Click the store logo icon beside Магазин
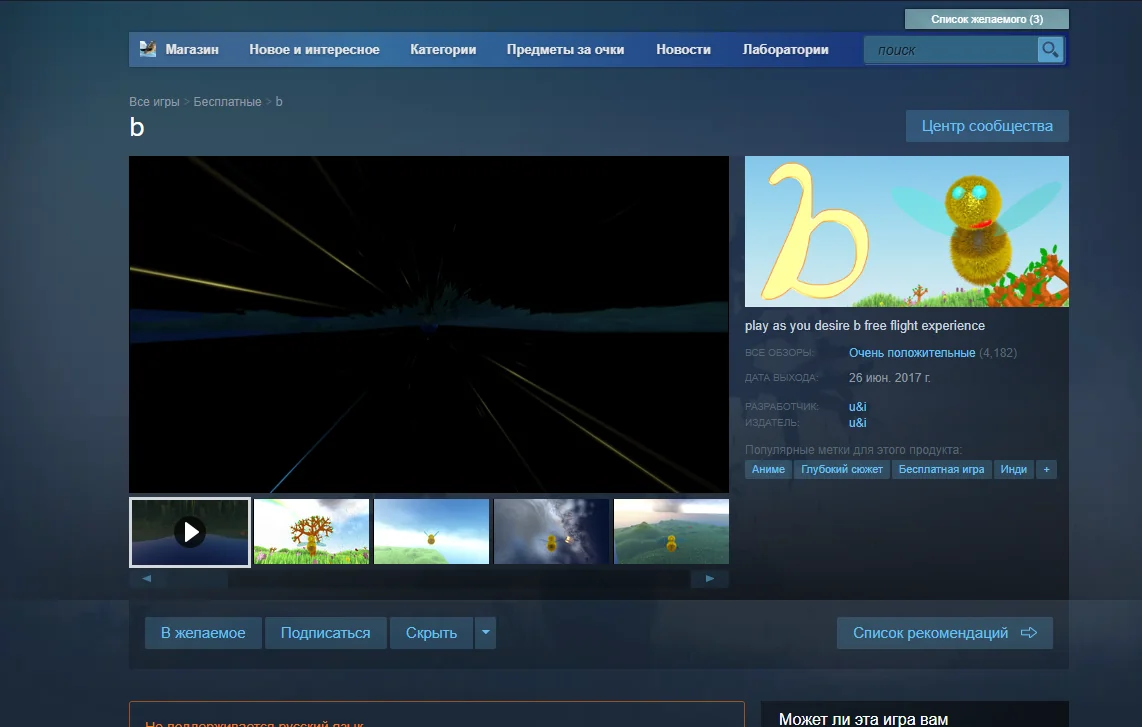Image resolution: width=1142 pixels, height=727 pixels. (x=148, y=49)
